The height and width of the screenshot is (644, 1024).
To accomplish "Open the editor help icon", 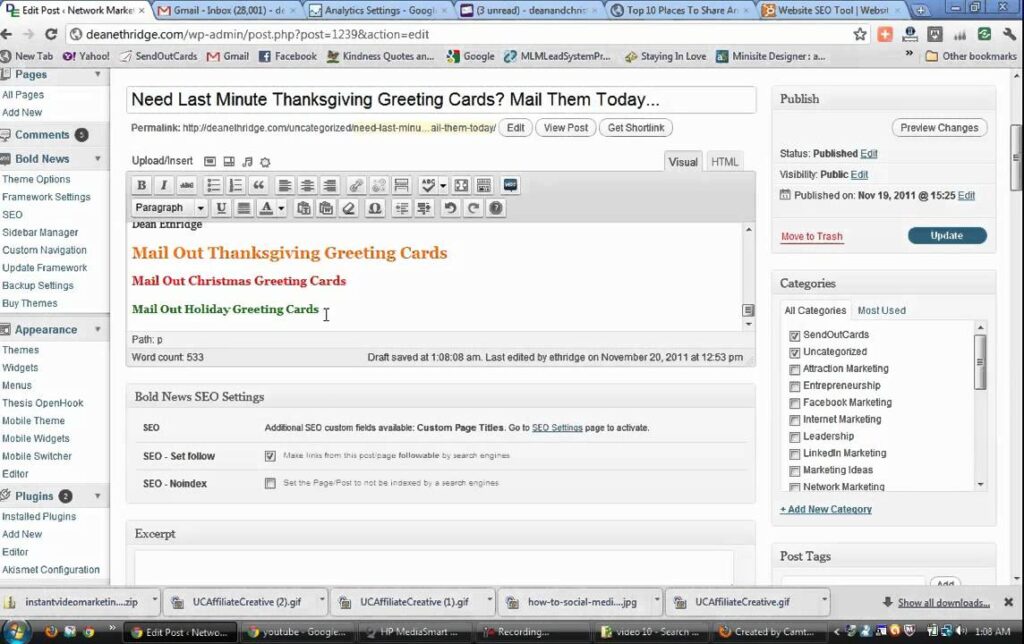I will pyautogui.click(x=496, y=208).
